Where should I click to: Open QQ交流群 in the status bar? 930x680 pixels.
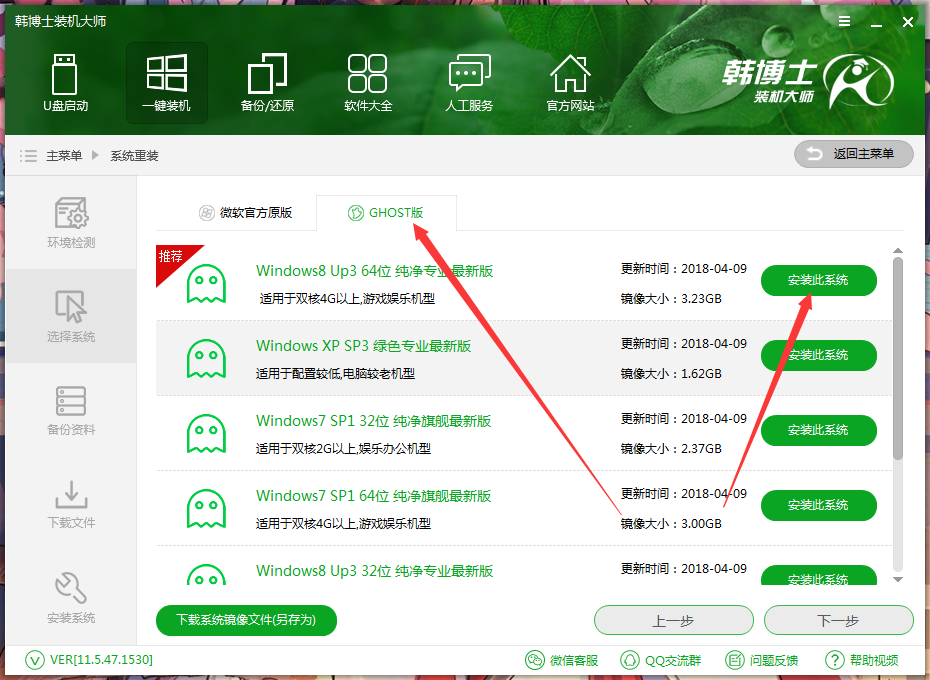660,660
